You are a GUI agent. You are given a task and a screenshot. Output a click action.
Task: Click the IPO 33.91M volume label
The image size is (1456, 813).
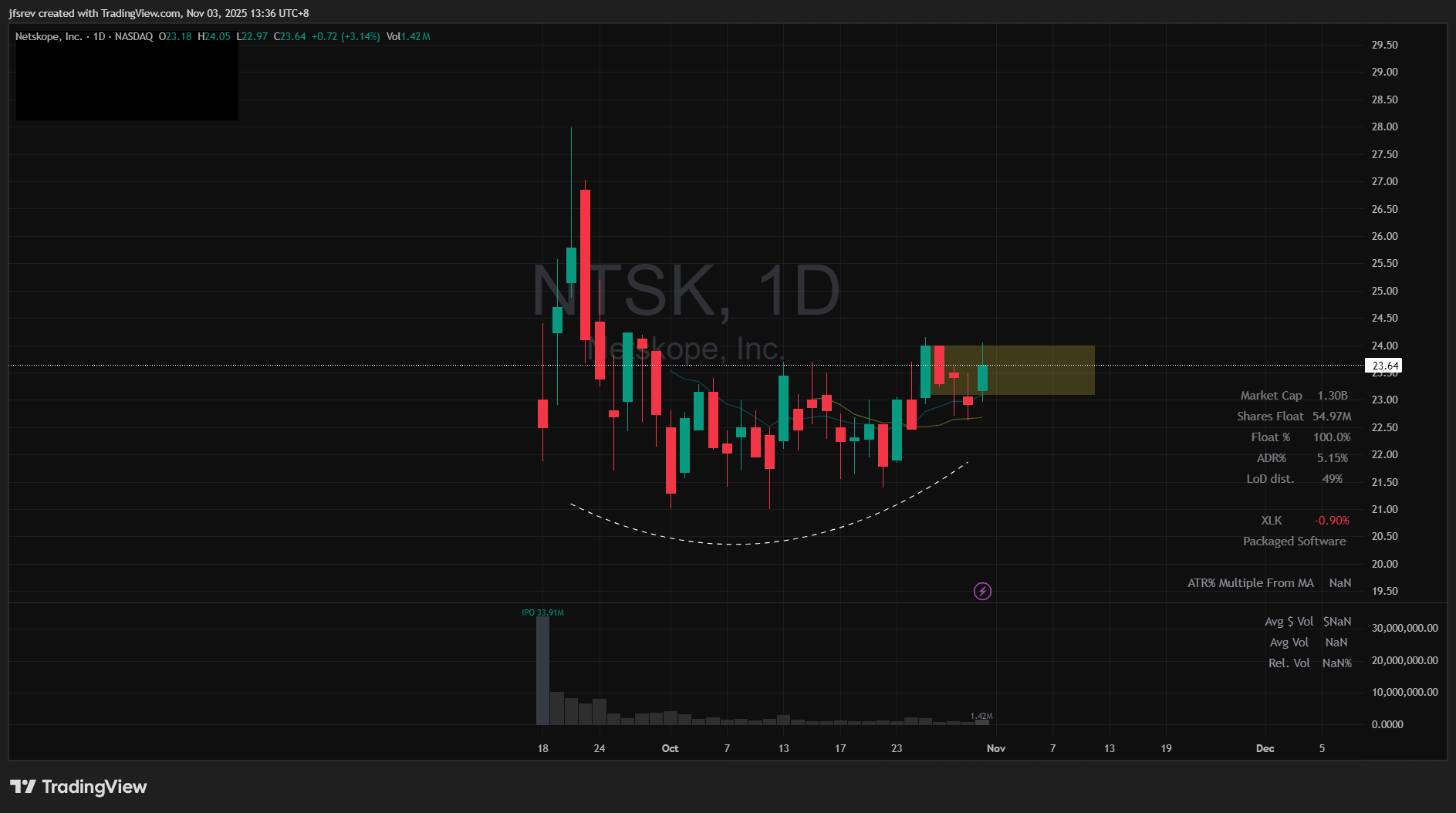(542, 612)
